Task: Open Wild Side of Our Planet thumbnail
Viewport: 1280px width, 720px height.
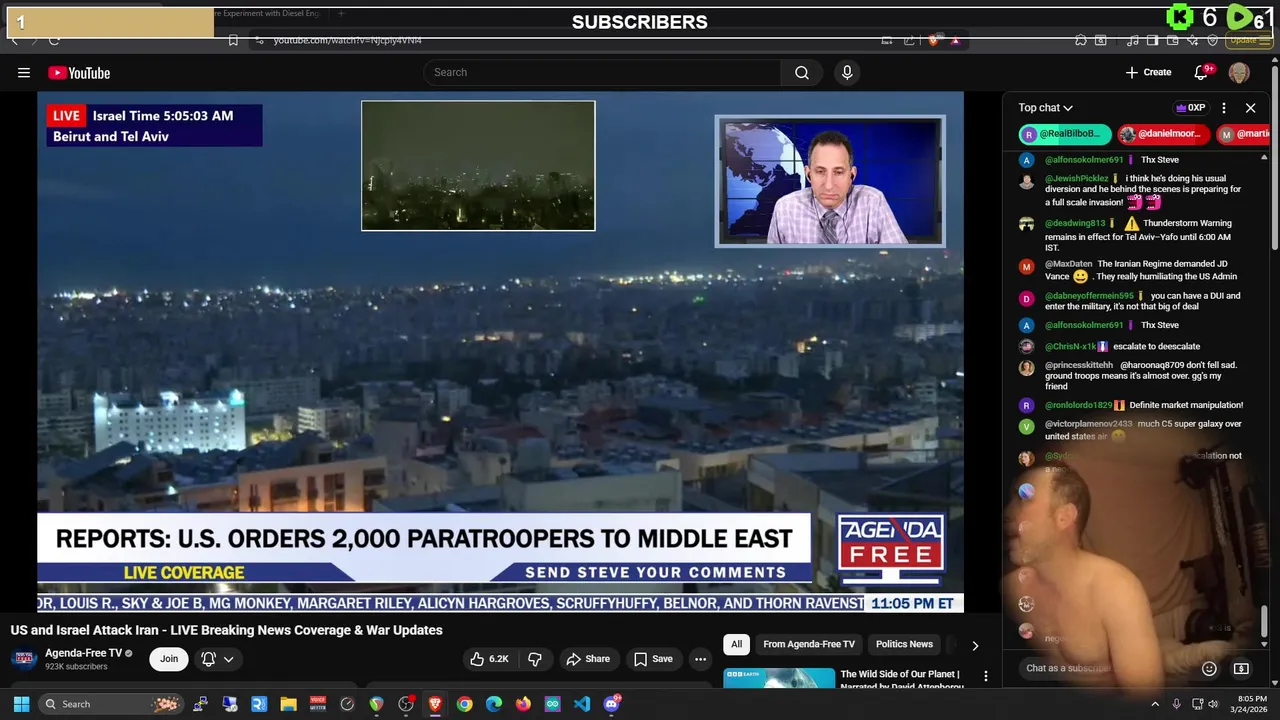Action: pyautogui.click(x=779, y=678)
